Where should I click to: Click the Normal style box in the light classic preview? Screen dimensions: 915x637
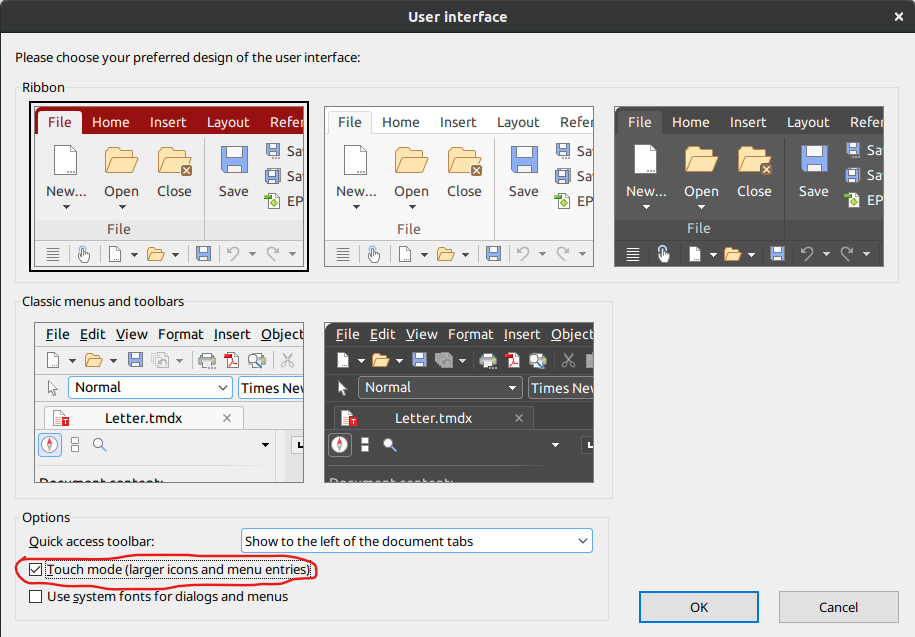point(150,387)
